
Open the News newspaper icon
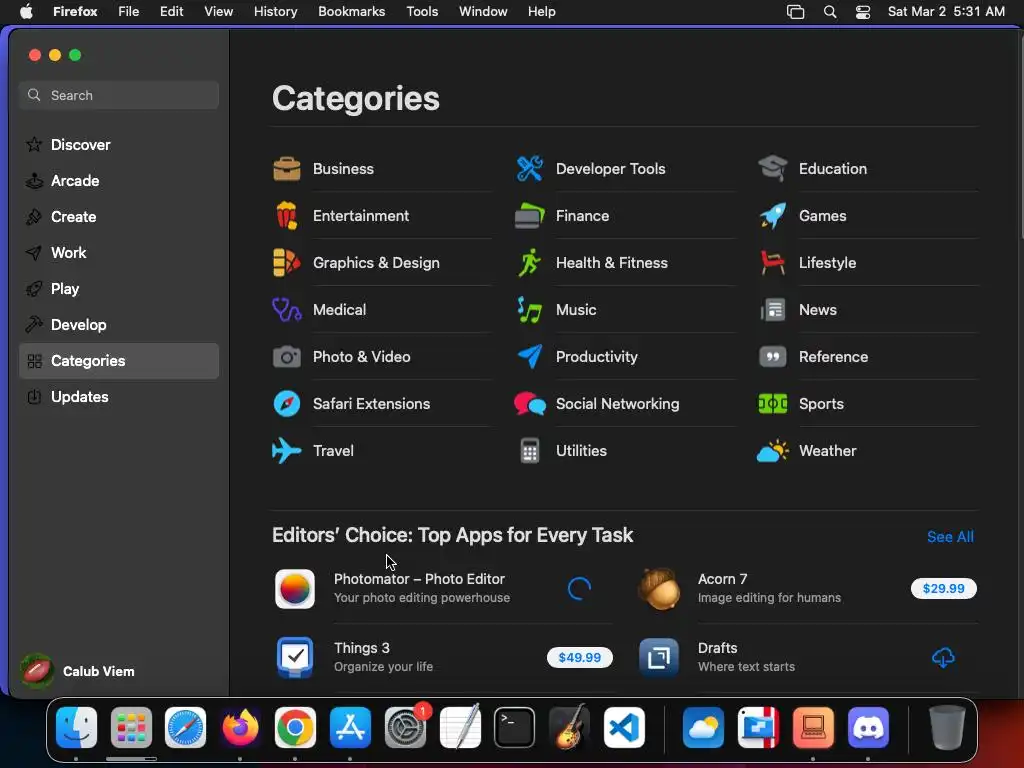click(773, 310)
